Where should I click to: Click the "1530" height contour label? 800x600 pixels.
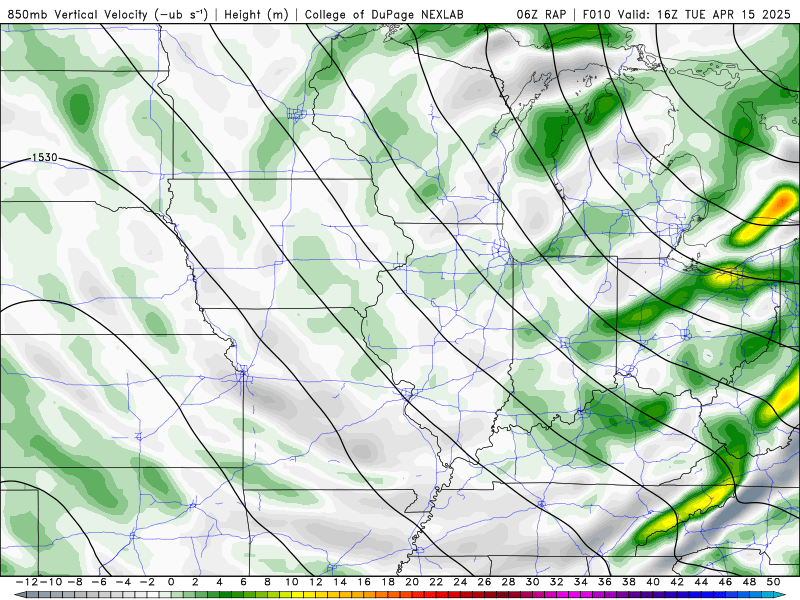point(45,157)
